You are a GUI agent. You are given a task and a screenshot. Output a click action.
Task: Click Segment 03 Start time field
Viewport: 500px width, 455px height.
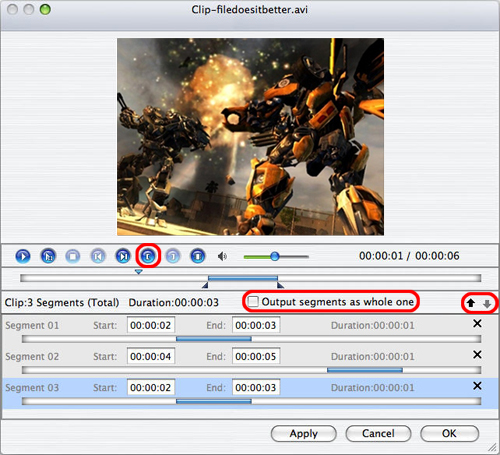click(151, 387)
